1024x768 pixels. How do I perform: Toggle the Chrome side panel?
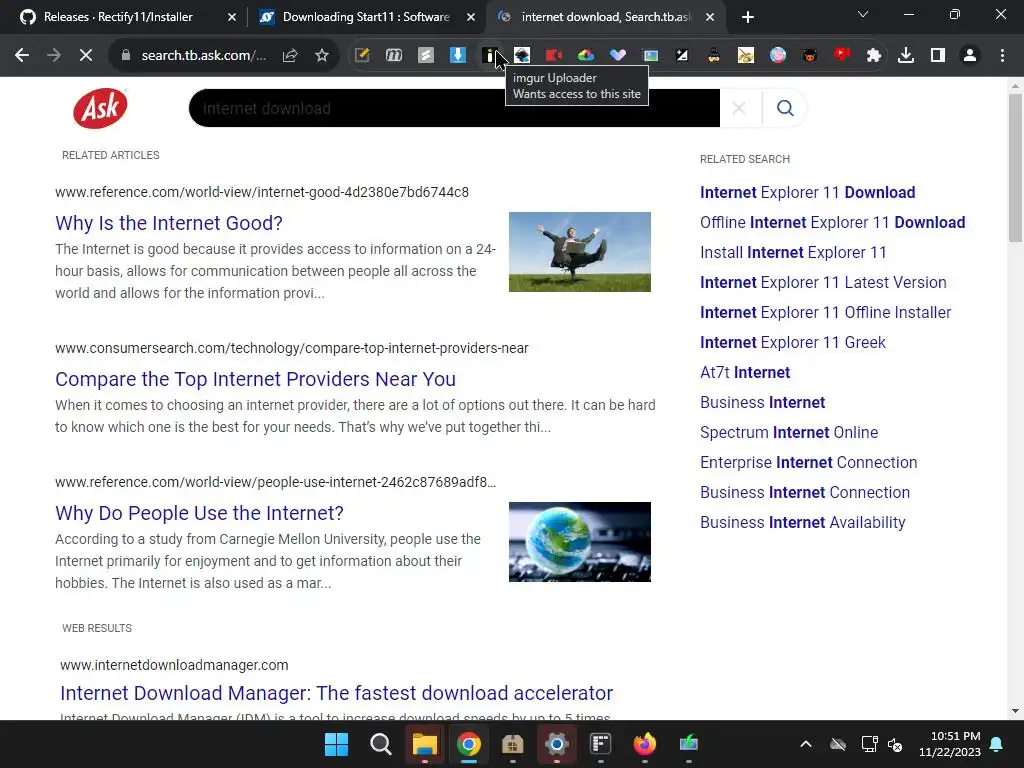point(938,56)
